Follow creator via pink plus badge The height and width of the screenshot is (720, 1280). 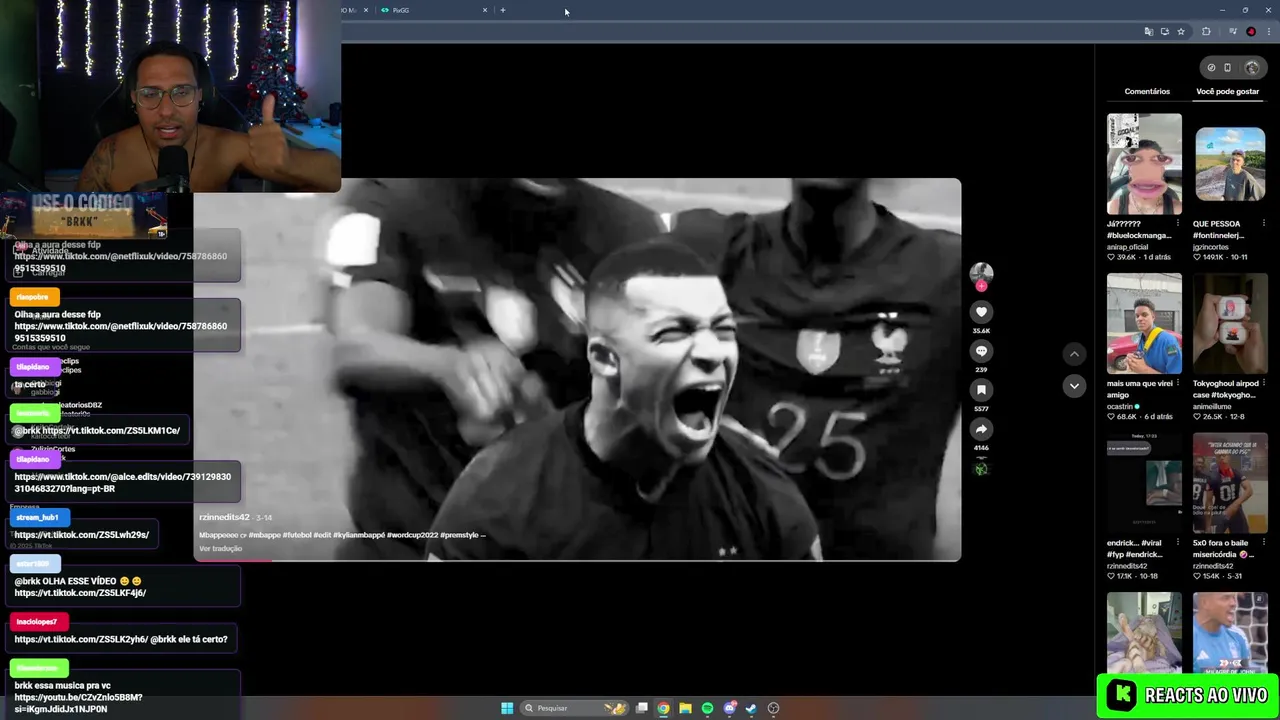(981, 286)
